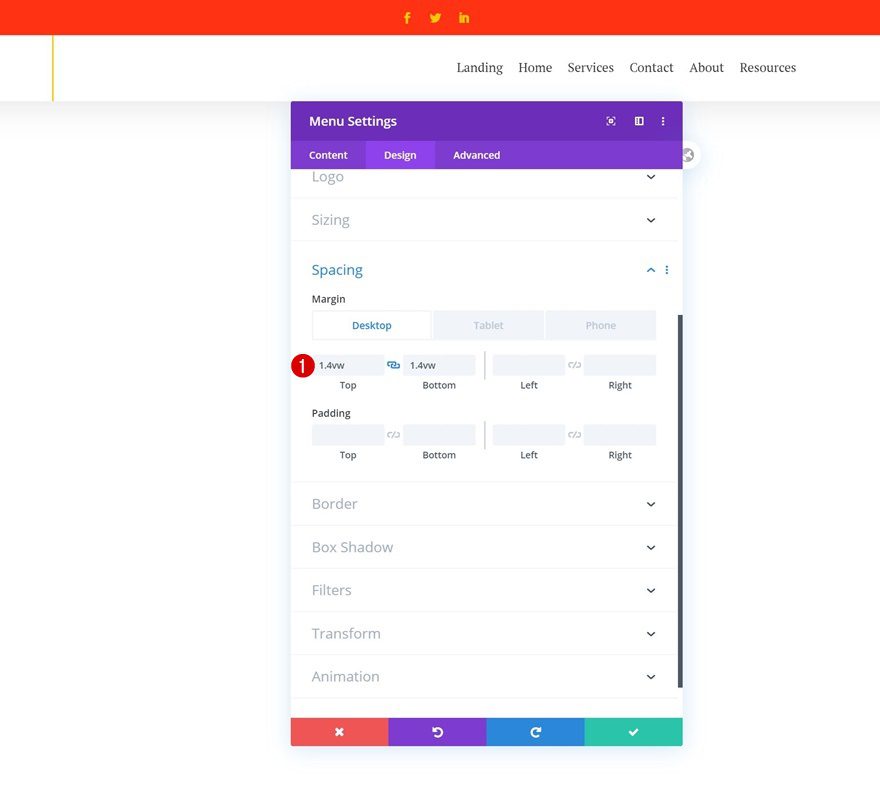Click the Facebook icon in the top bar
Viewport: 880px width, 802px height.
[407, 17]
